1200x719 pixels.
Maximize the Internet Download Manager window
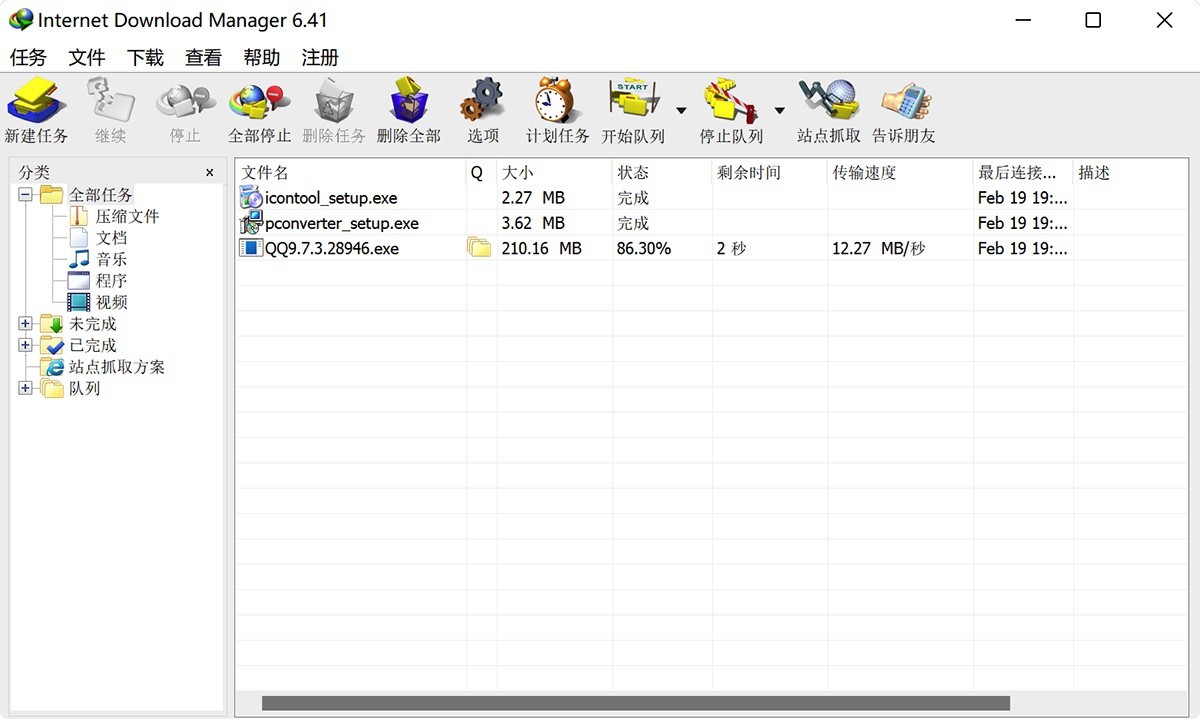click(x=1093, y=20)
